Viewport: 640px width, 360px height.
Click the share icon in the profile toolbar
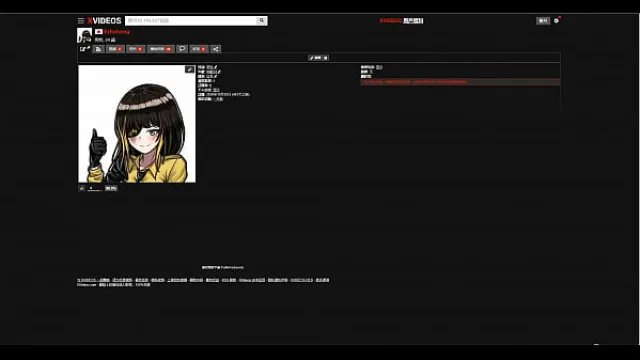[216, 49]
